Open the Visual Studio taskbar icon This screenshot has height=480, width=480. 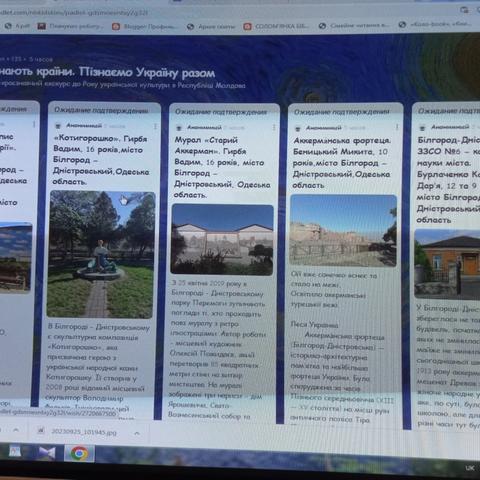(x=46, y=453)
